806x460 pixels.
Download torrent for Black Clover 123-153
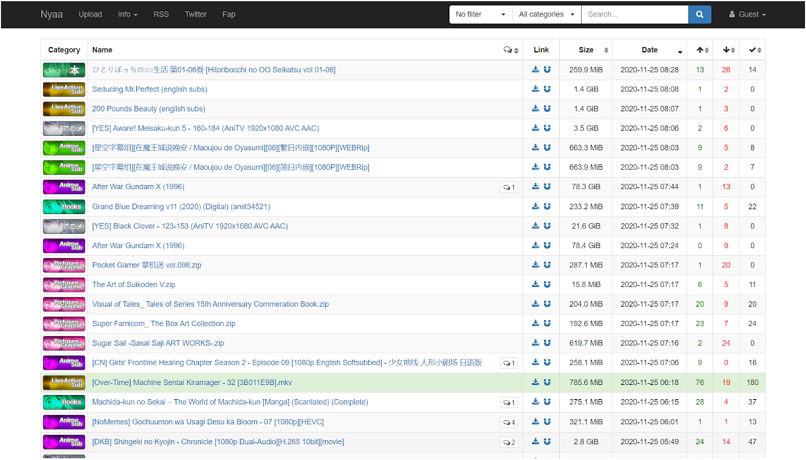tap(535, 226)
